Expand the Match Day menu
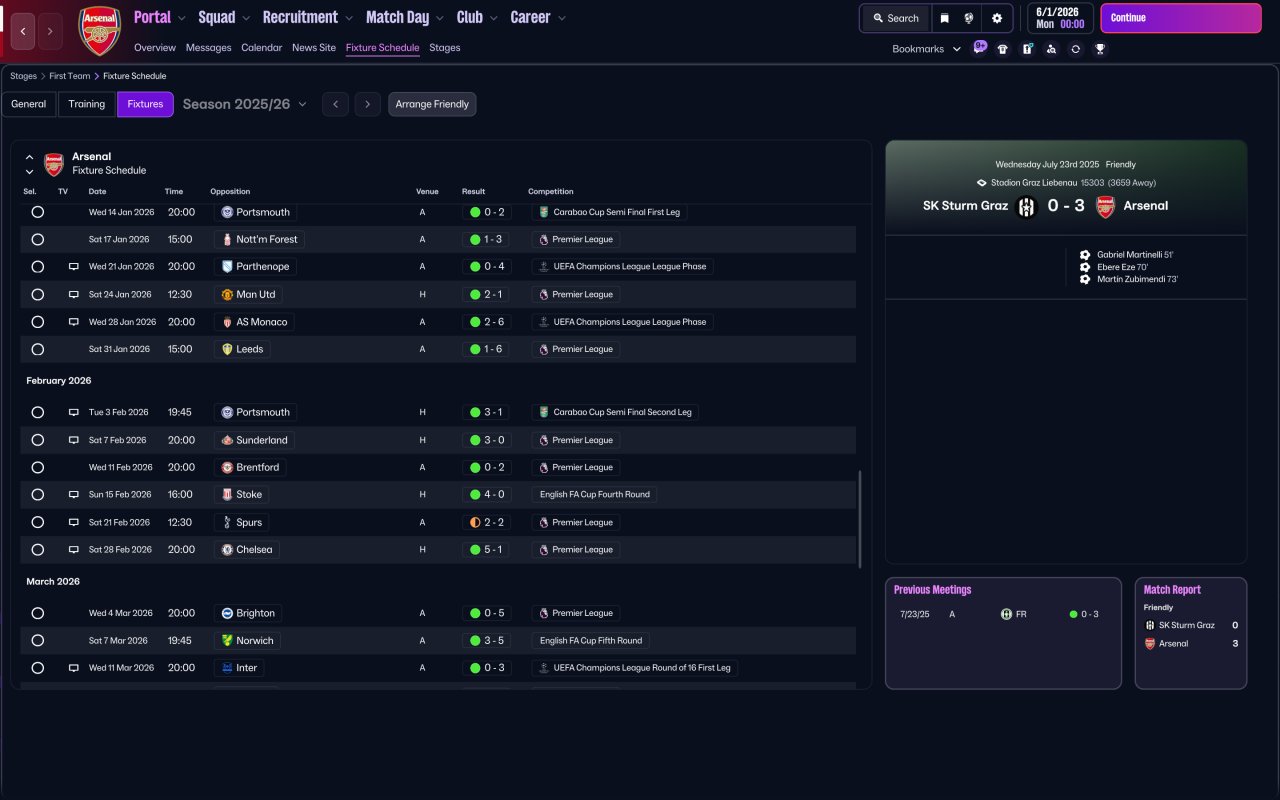Viewport: 1280px width, 800px height. click(404, 17)
